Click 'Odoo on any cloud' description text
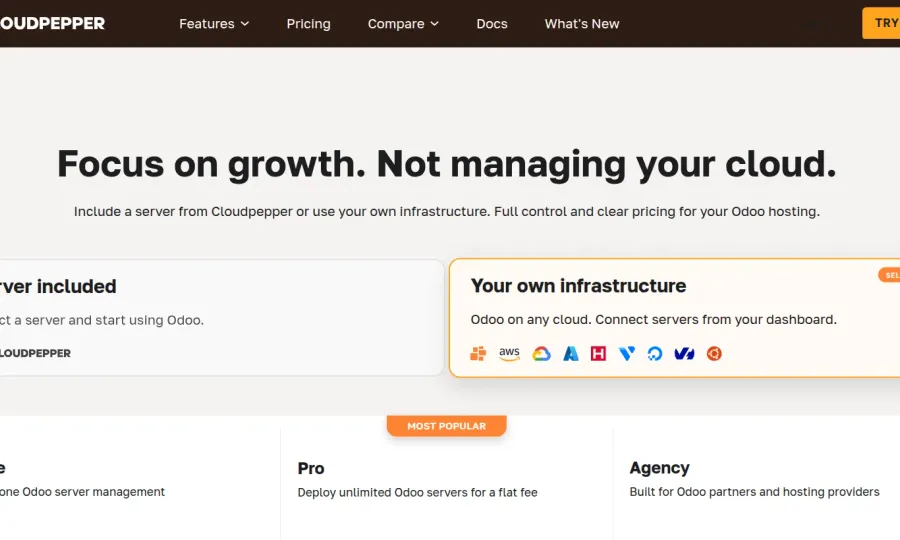Viewport: 900px width, 540px height. pos(654,320)
